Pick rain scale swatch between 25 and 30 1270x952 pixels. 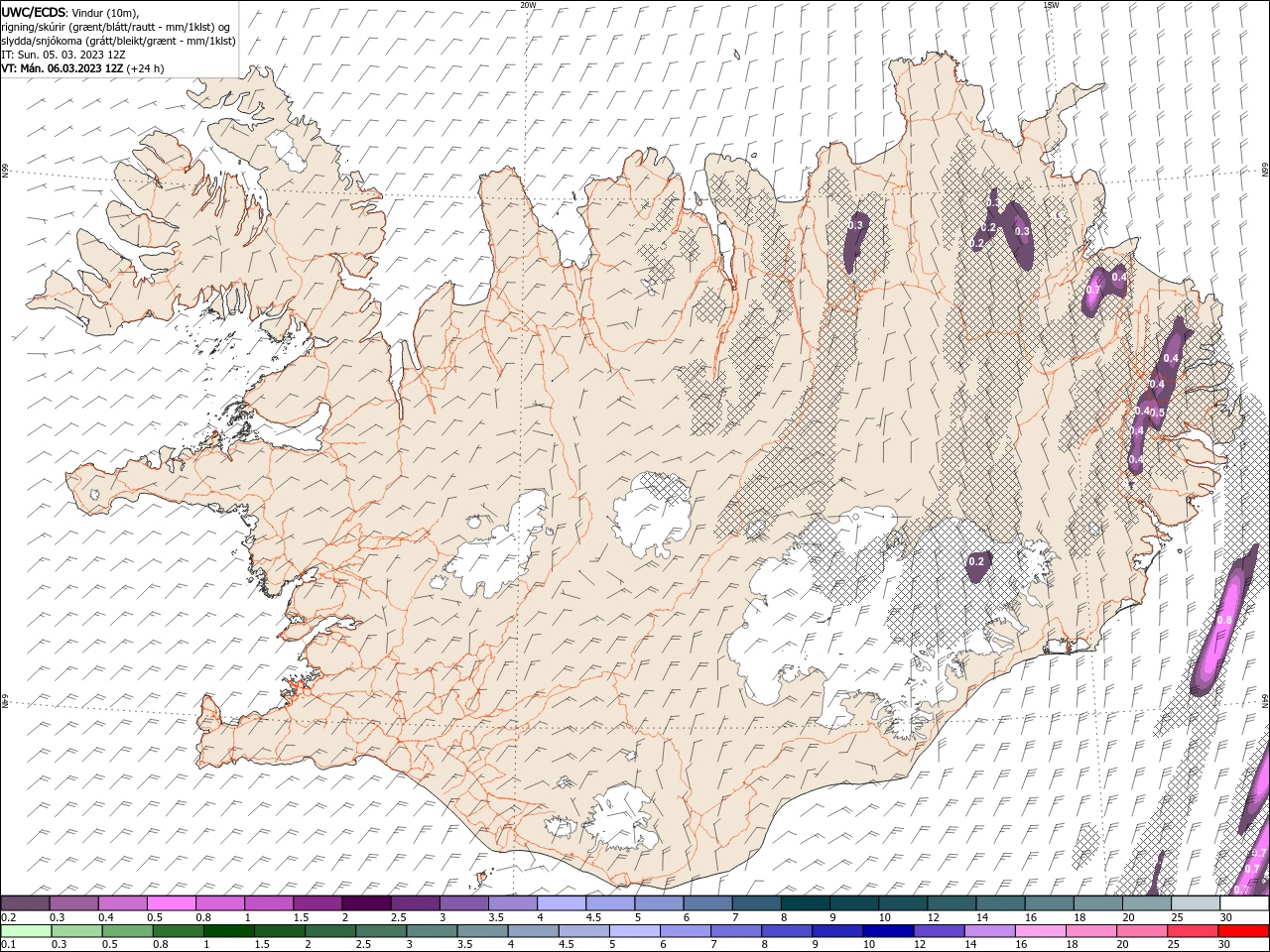click(1194, 931)
